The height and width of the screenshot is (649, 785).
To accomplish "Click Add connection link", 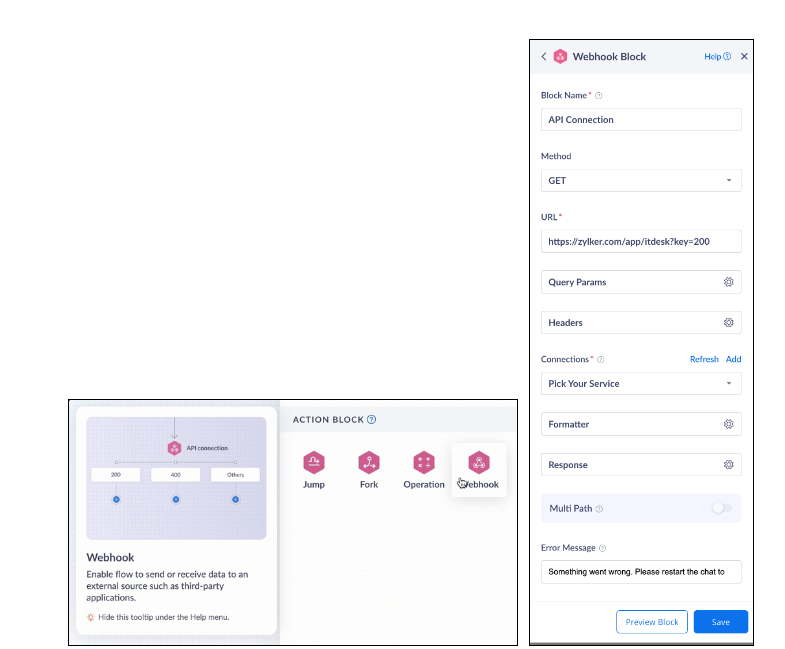I will point(733,359).
